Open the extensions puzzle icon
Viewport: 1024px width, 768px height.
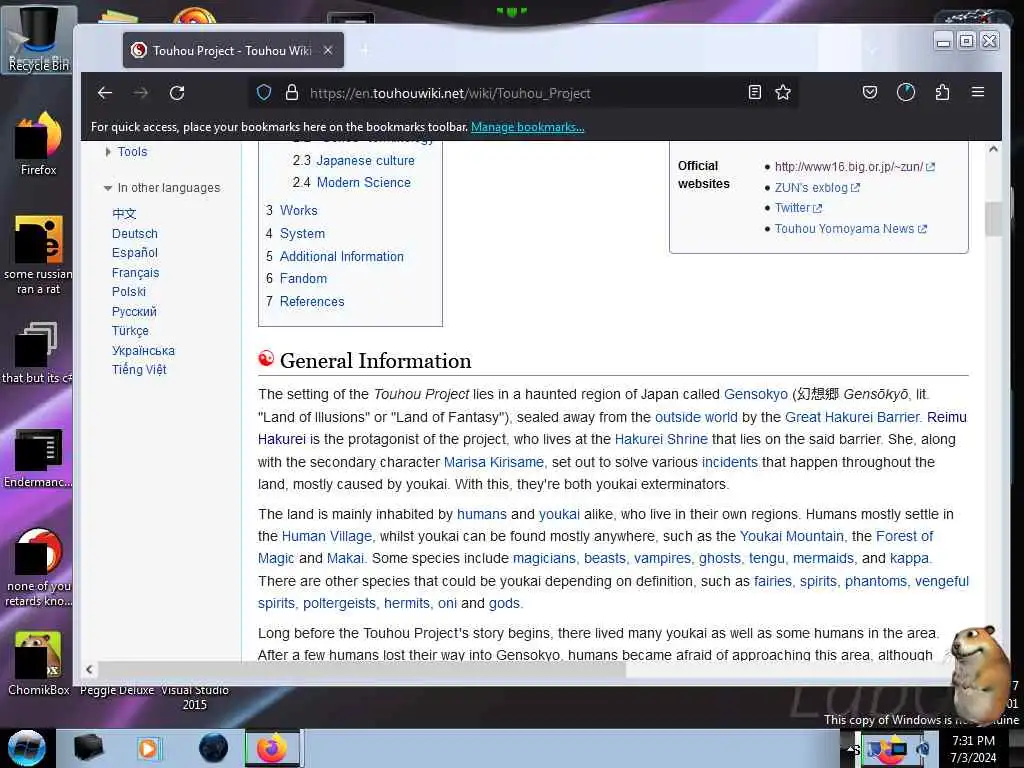click(x=942, y=93)
